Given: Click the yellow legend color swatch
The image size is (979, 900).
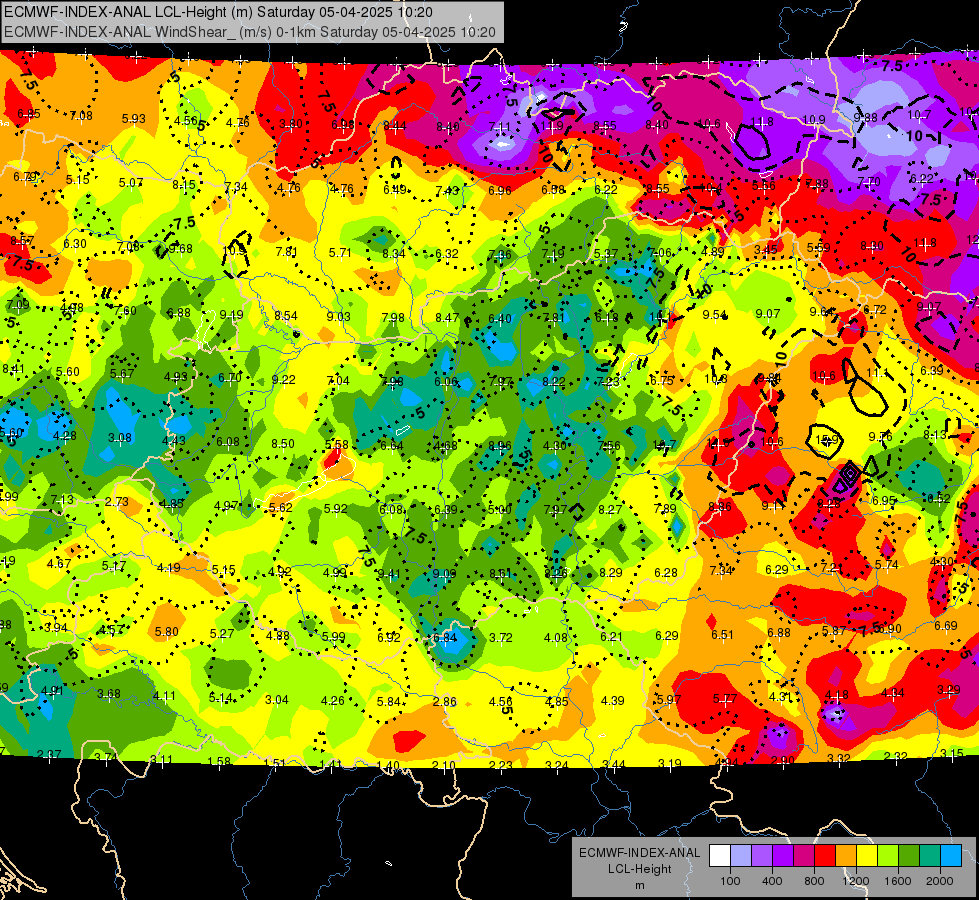Looking at the screenshot, I should [x=867, y=856].
